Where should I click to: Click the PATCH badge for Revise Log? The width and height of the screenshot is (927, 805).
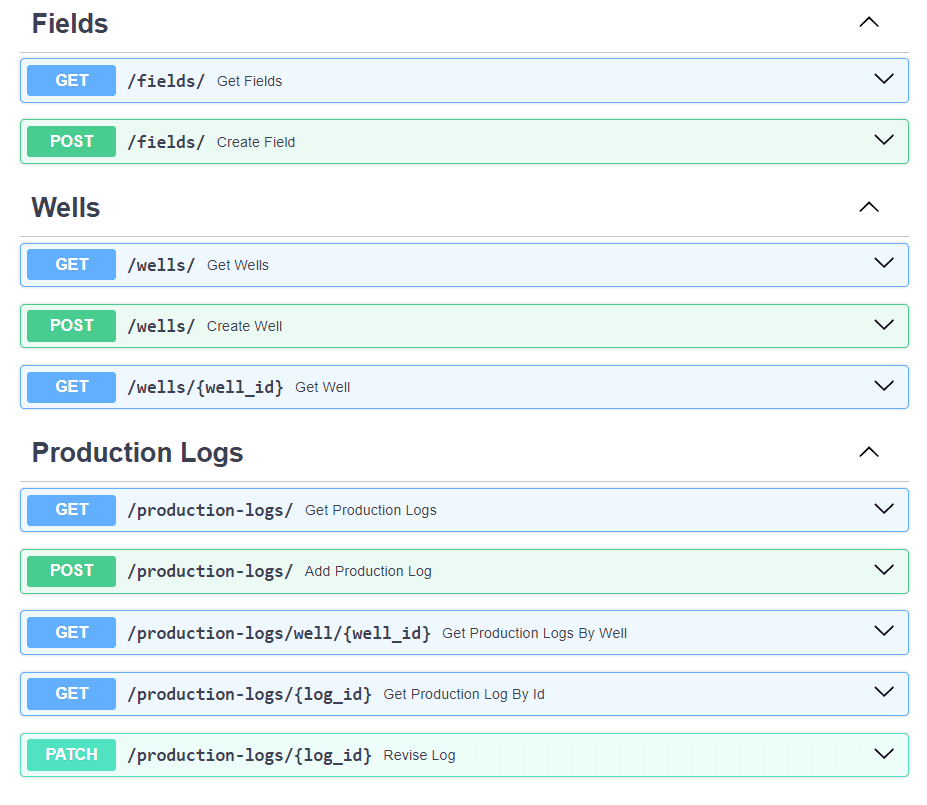70,754
